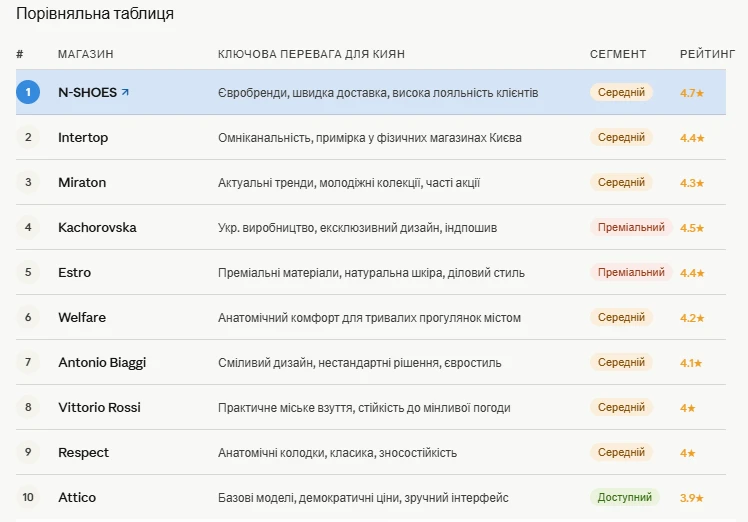Click the Welfare row description text

pos(369,318)
